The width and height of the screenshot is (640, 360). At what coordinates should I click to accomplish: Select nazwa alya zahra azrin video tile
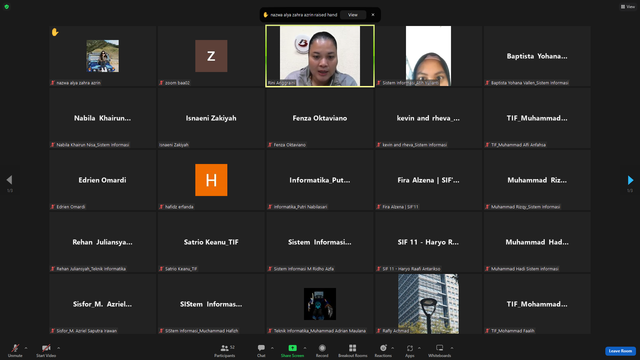click(x=102, y=56)
